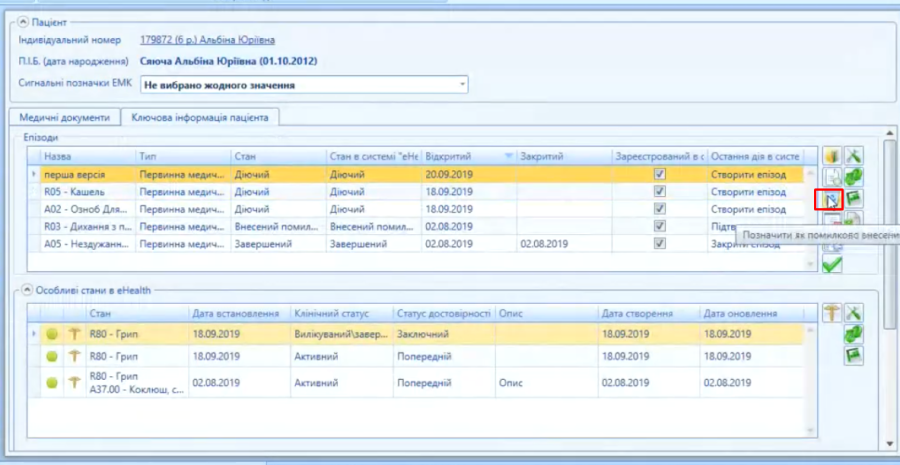Sort episodes by the Назва column header

(87, 156)
